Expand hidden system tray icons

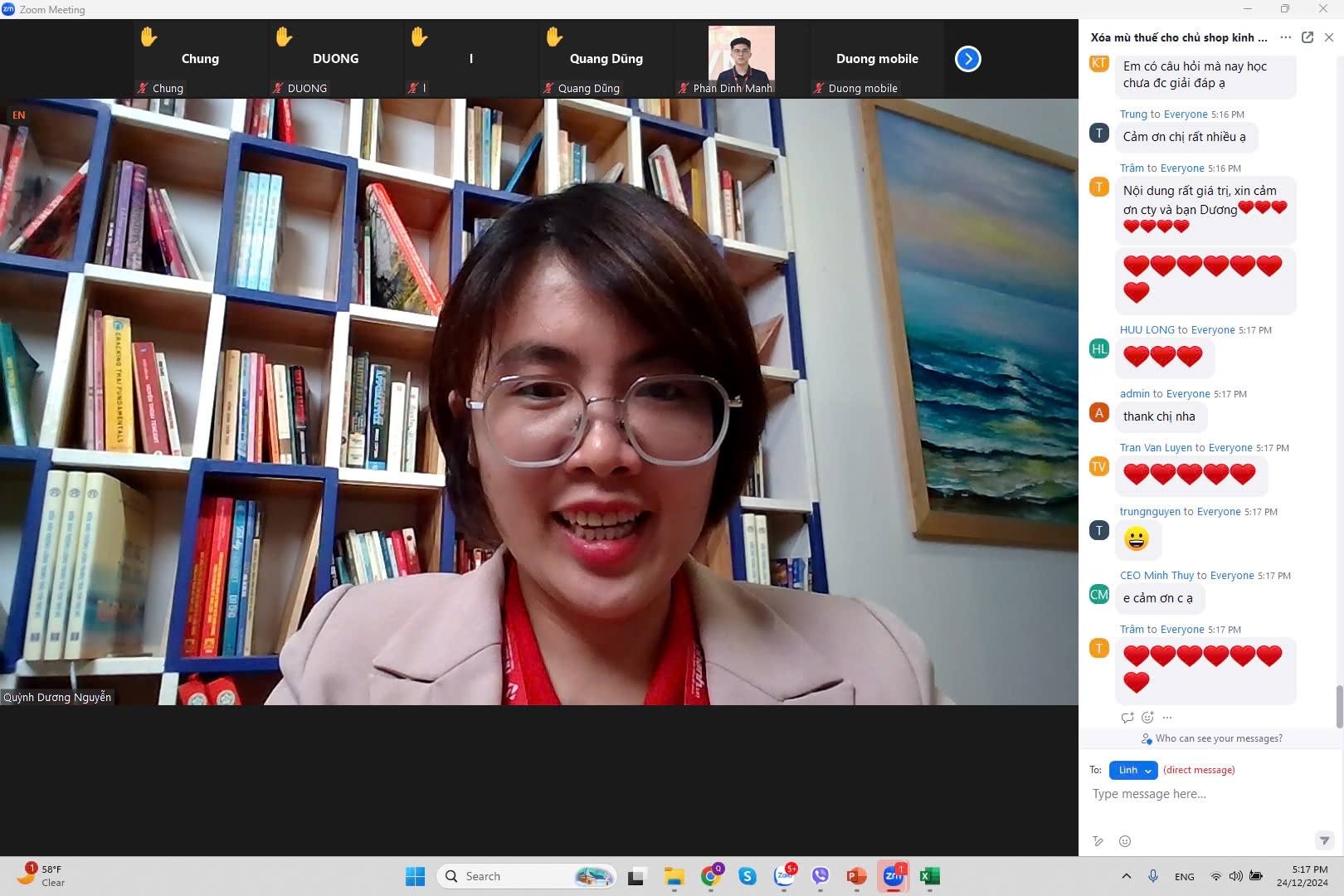(1126, 876)
